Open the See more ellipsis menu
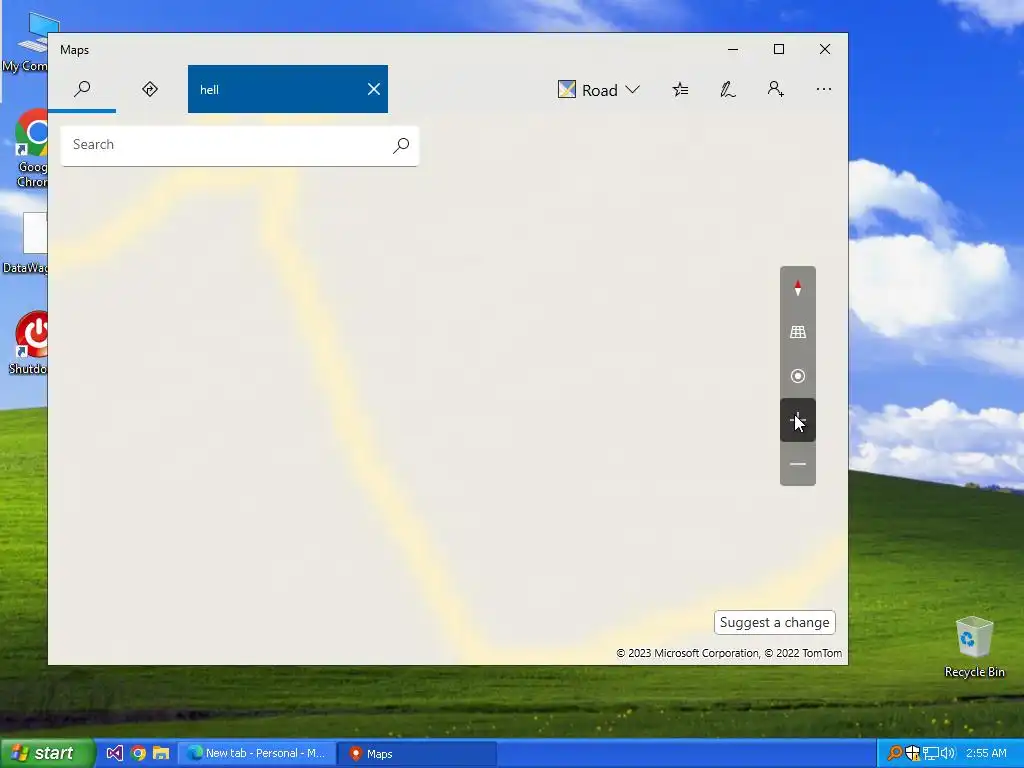 pos(824,89)
